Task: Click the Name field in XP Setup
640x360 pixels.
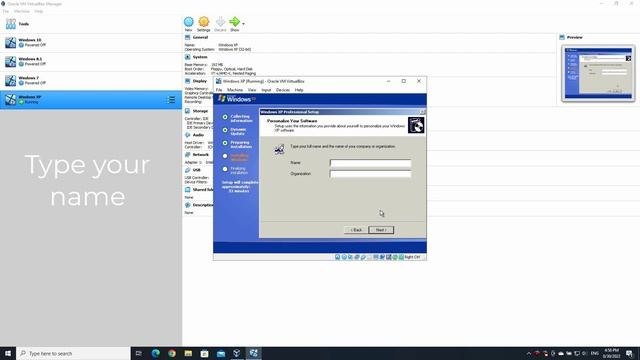Action: pyautogui.click(x=370, y=163)
